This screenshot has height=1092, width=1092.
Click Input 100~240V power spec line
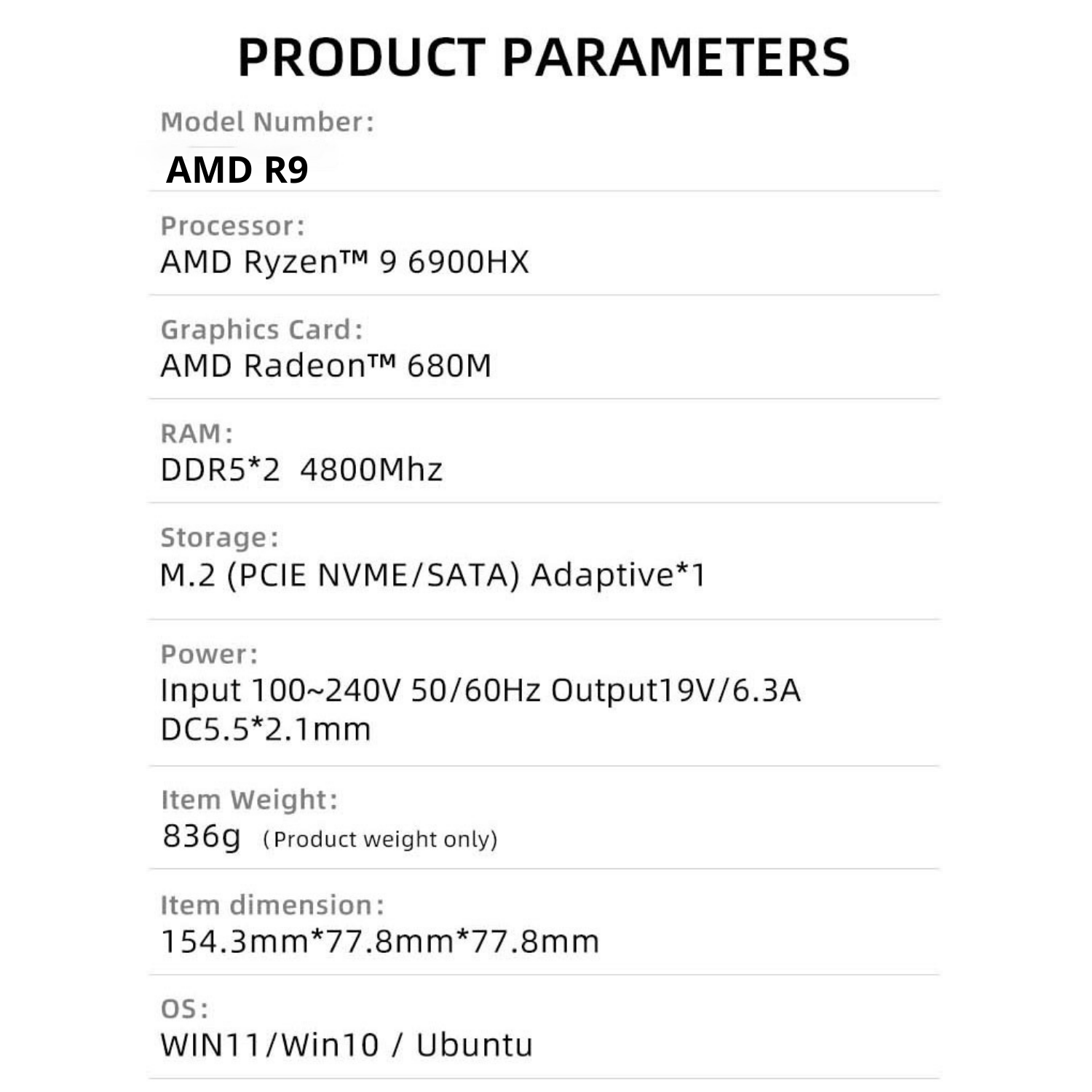pos(480,690)
